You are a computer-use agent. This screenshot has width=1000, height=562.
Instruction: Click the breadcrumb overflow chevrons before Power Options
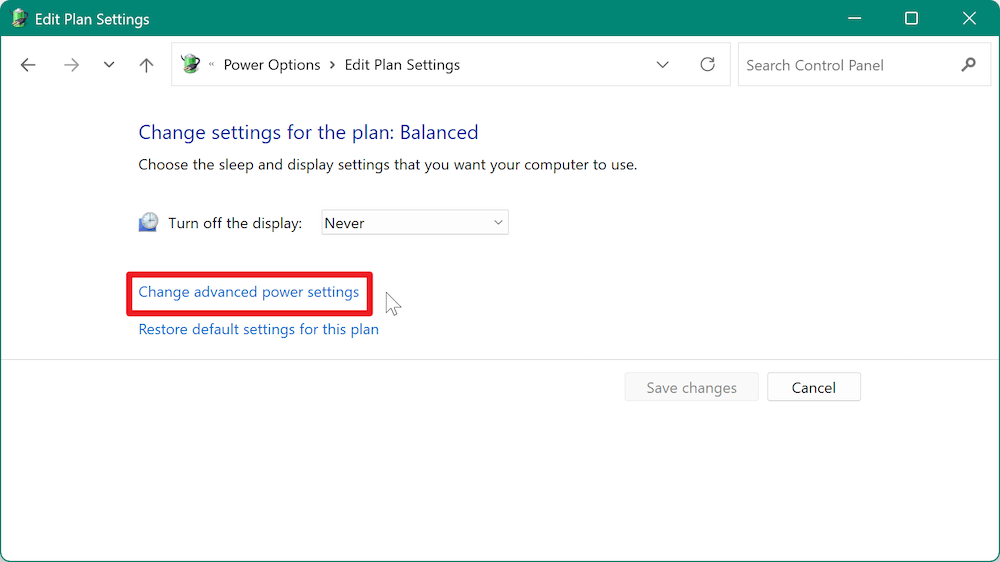click(x=211, y=65)
